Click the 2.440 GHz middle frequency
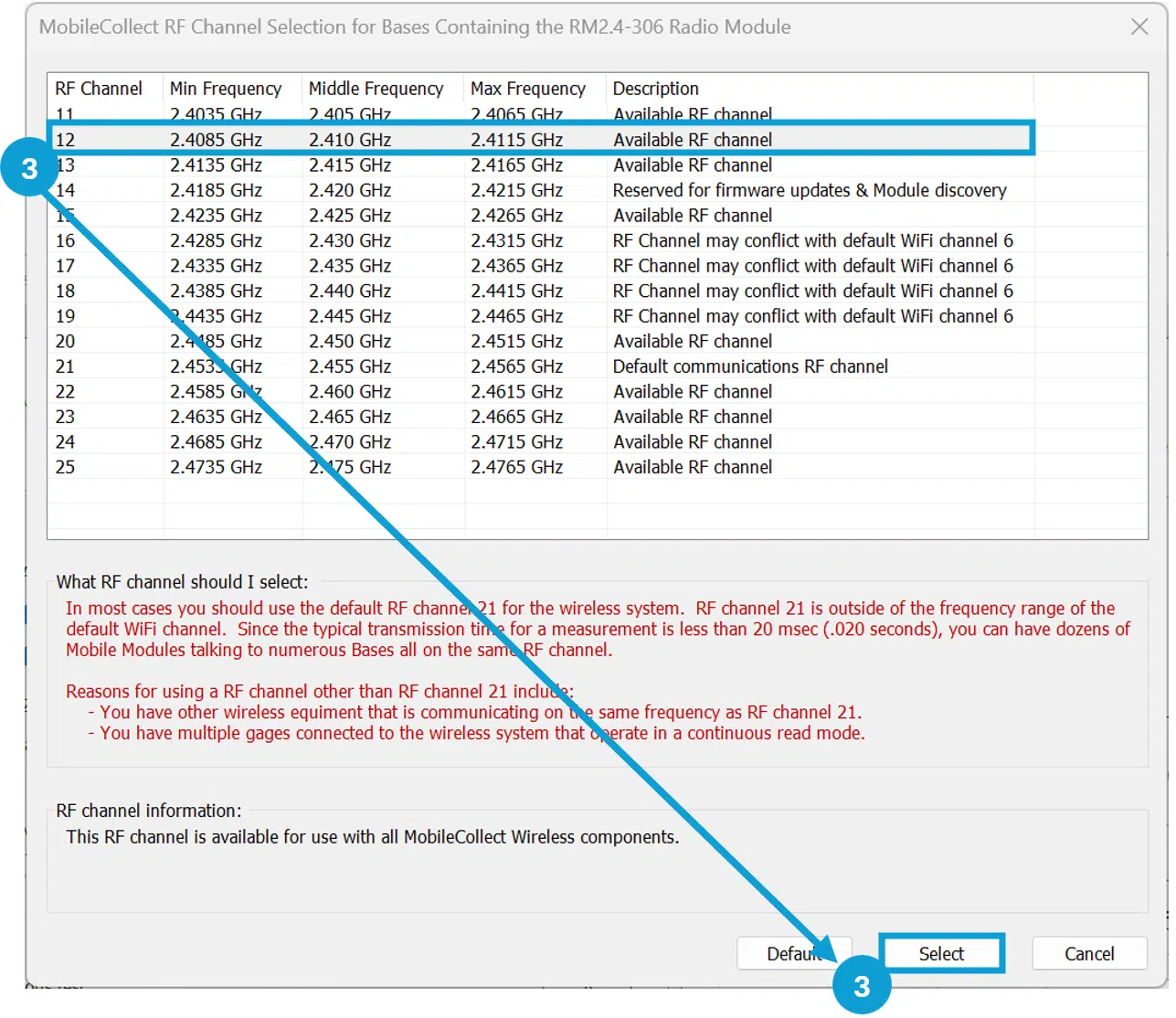This screenshot has width=1176, height=1018. pos(350,291)
